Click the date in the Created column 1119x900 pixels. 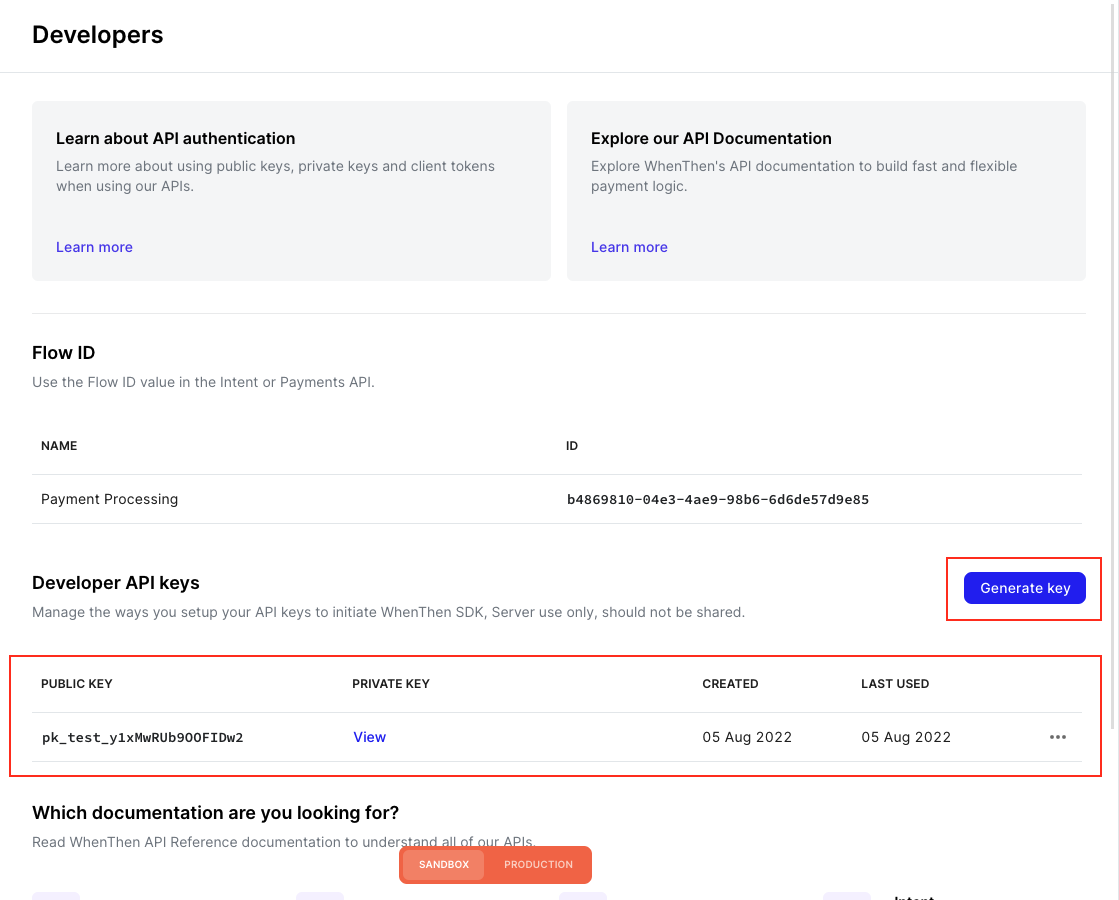point(747,737)
